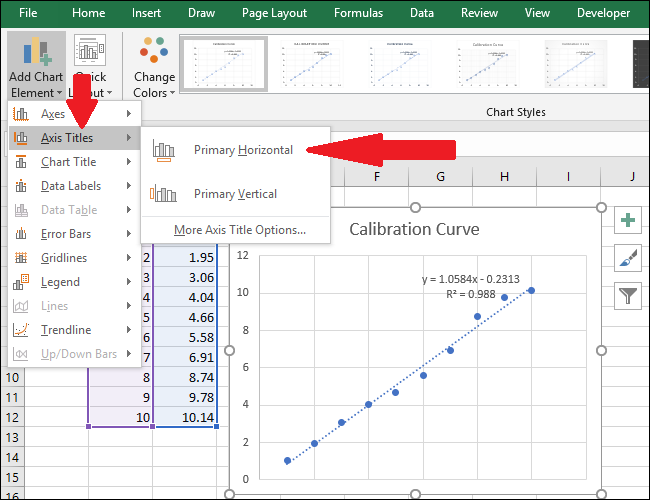Select column I header
This screenshot has height=500, width=650.
pyautogui.click(x=568, y=177)
